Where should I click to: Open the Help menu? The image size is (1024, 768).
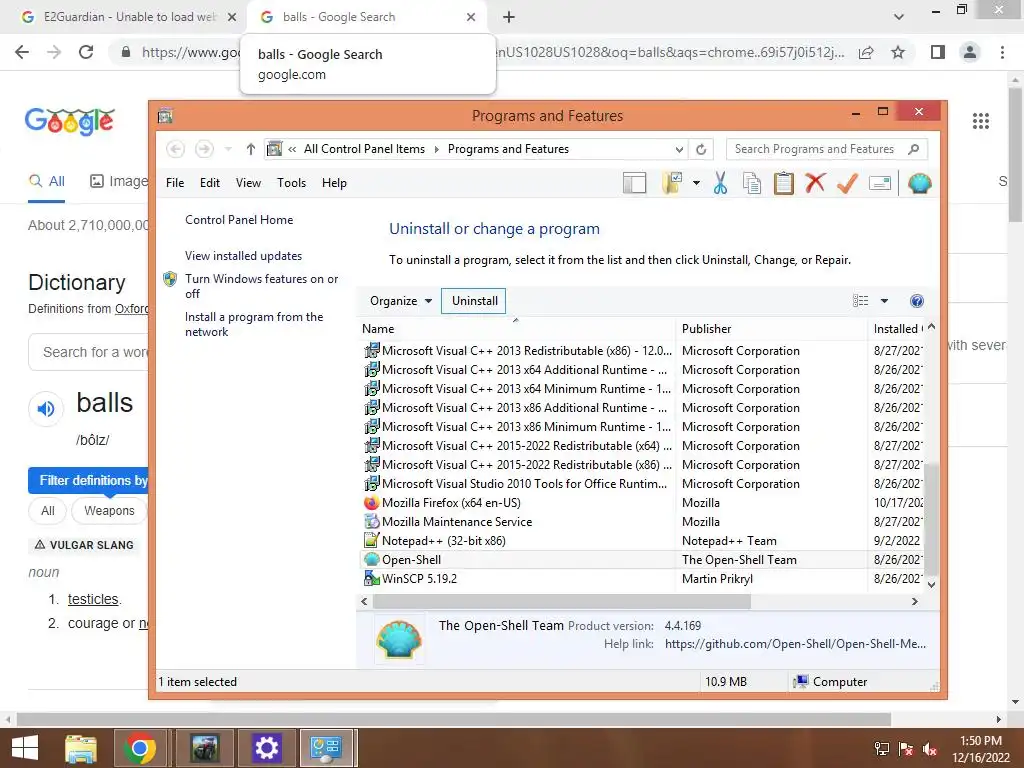click(x=334, y=183)
